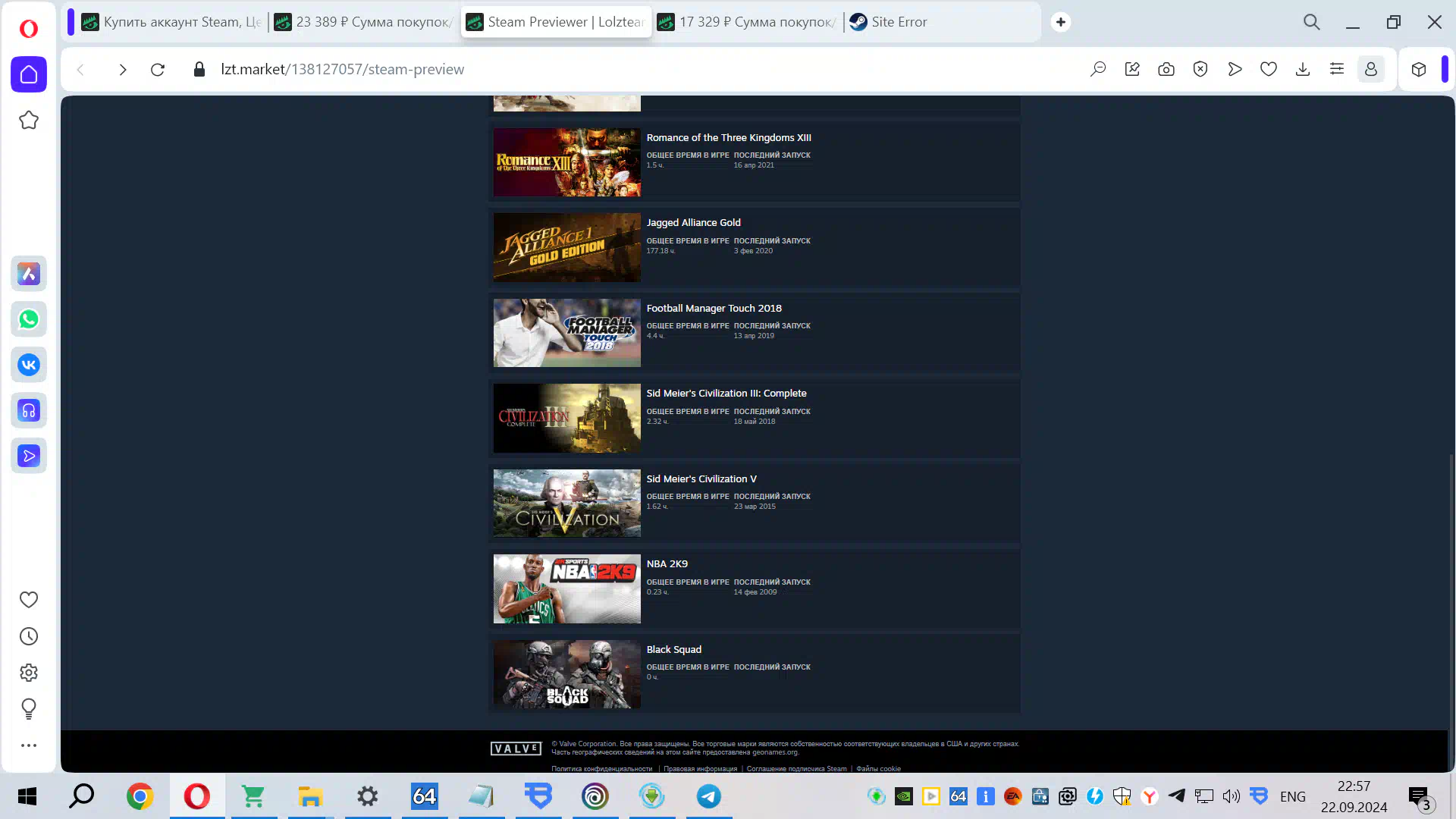The height and width of the screenshot is (819, 1456).
Task: Click Civilization V thumbnail image
Action: click(x=567, y=504)
